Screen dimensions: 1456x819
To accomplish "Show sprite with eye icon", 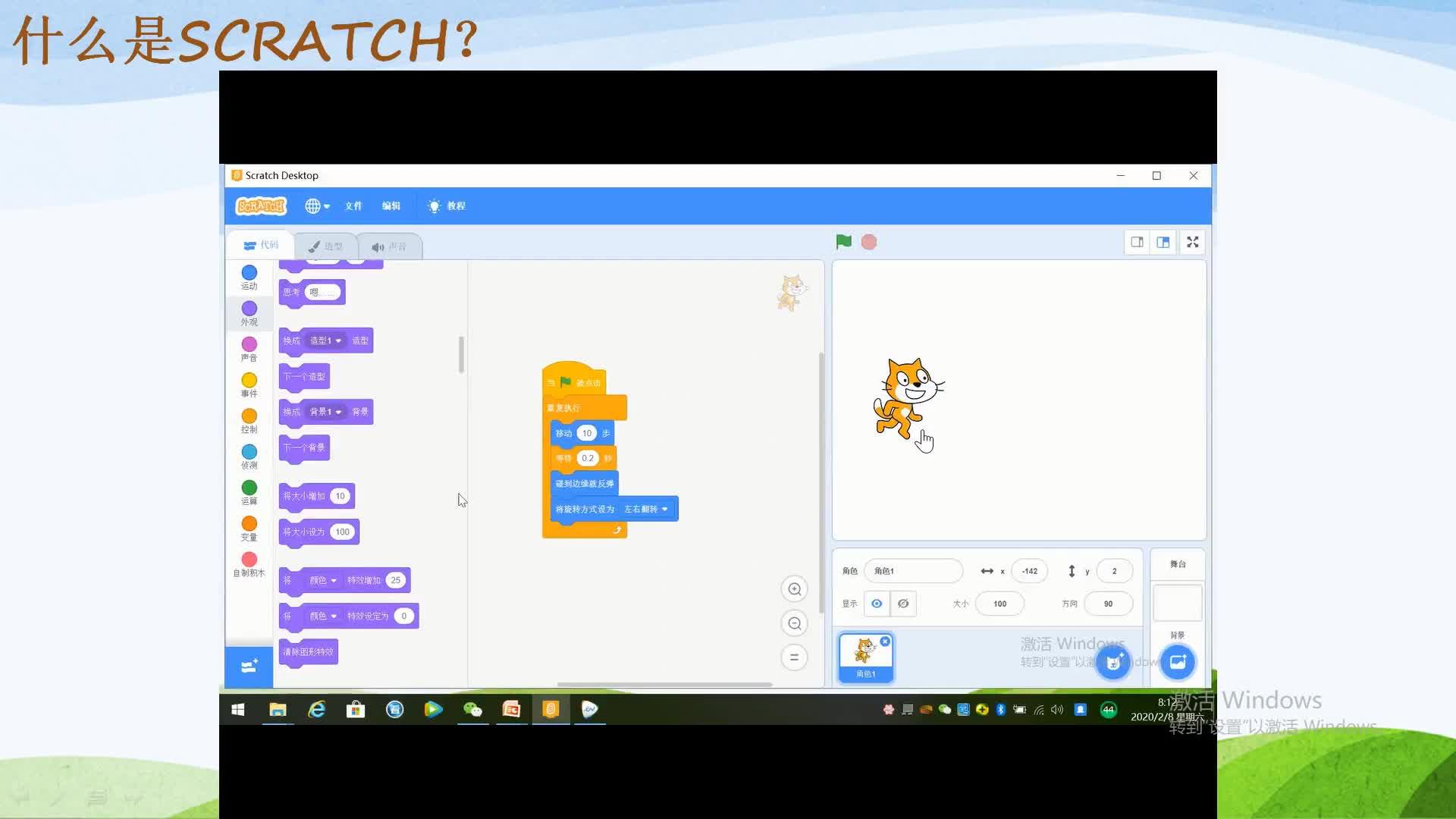I will click(877, 604).
